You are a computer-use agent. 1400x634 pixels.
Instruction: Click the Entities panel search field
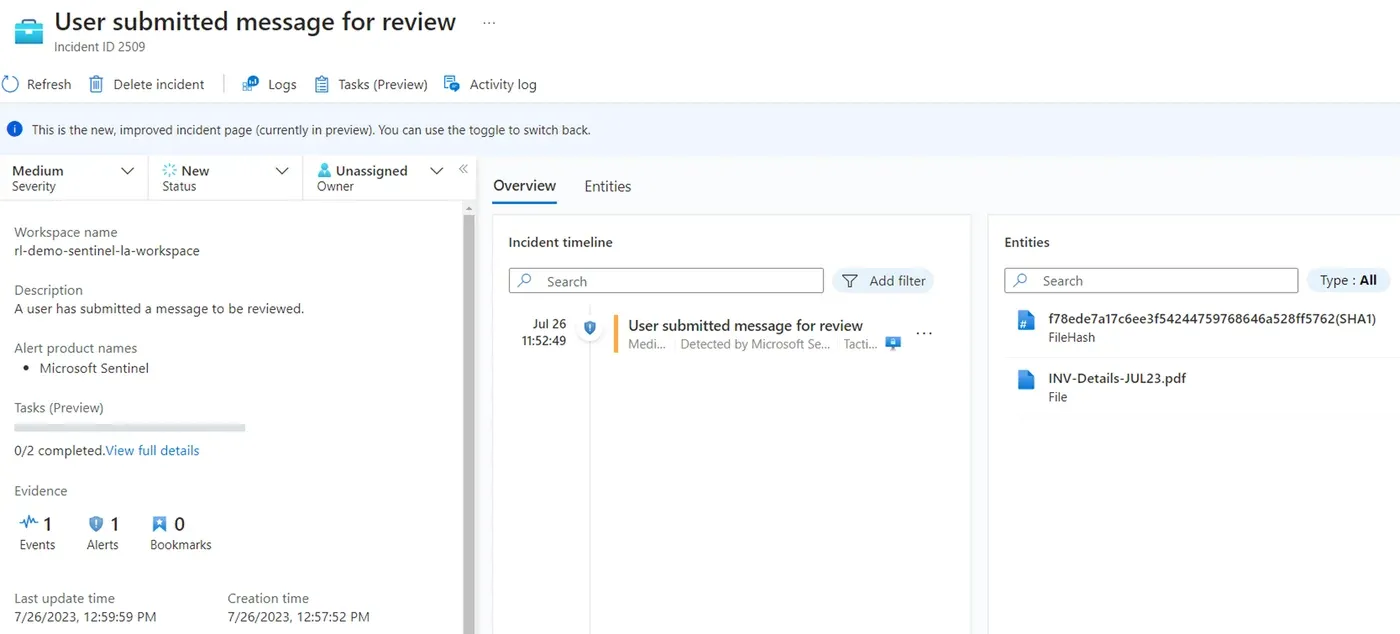coord(1151,281)
